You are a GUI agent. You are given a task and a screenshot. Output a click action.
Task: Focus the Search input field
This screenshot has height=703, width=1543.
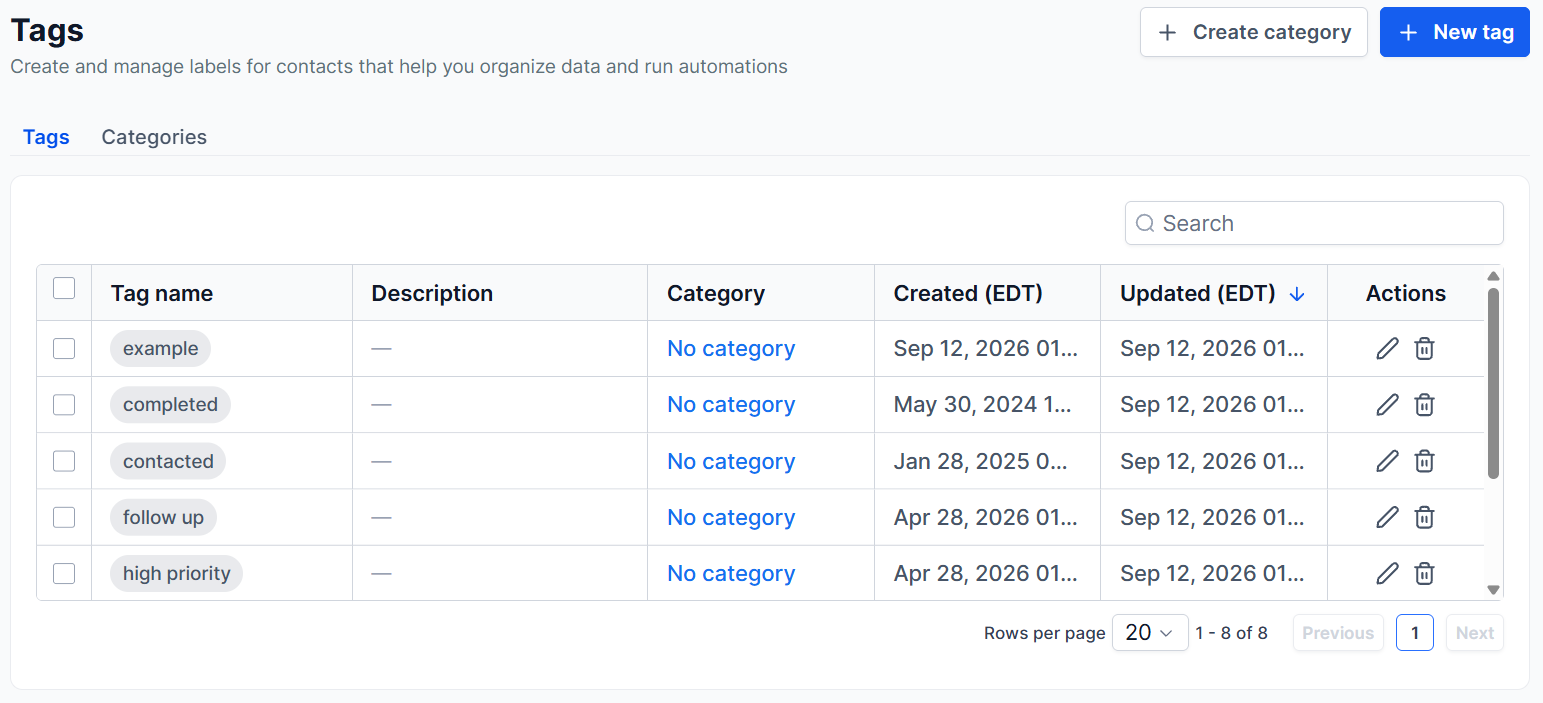[1314, 223]
